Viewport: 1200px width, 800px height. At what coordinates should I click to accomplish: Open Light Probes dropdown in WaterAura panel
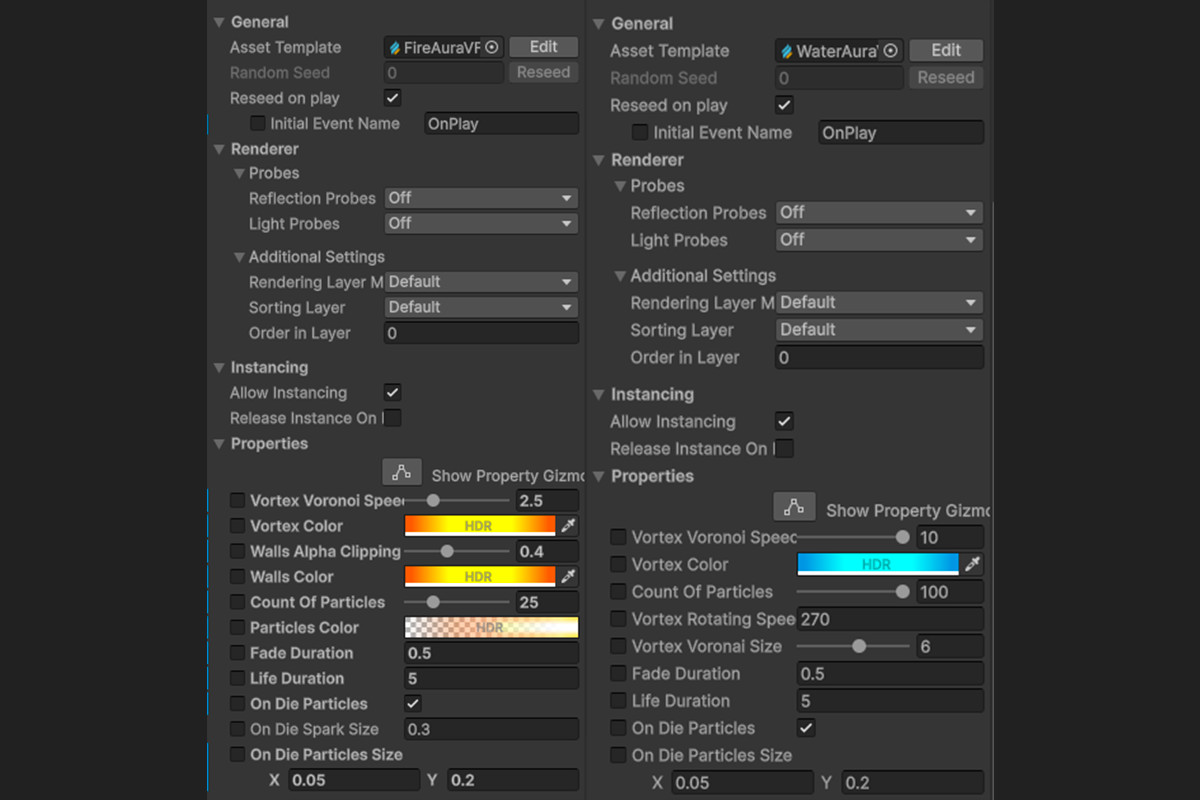pyautogui.click(x=880, y=240)
